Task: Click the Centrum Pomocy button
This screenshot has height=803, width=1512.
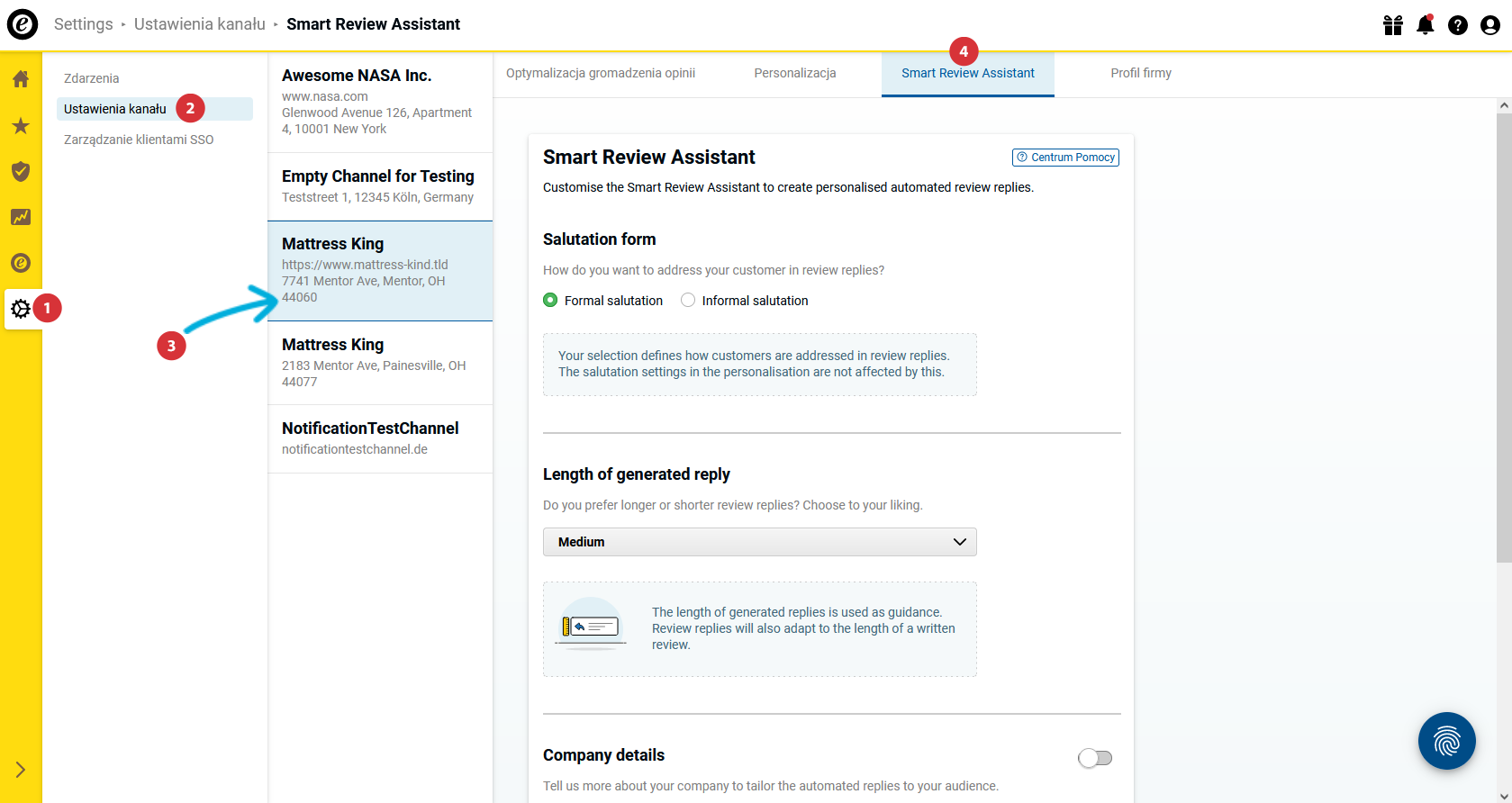Action: (x=1065, y=158)
